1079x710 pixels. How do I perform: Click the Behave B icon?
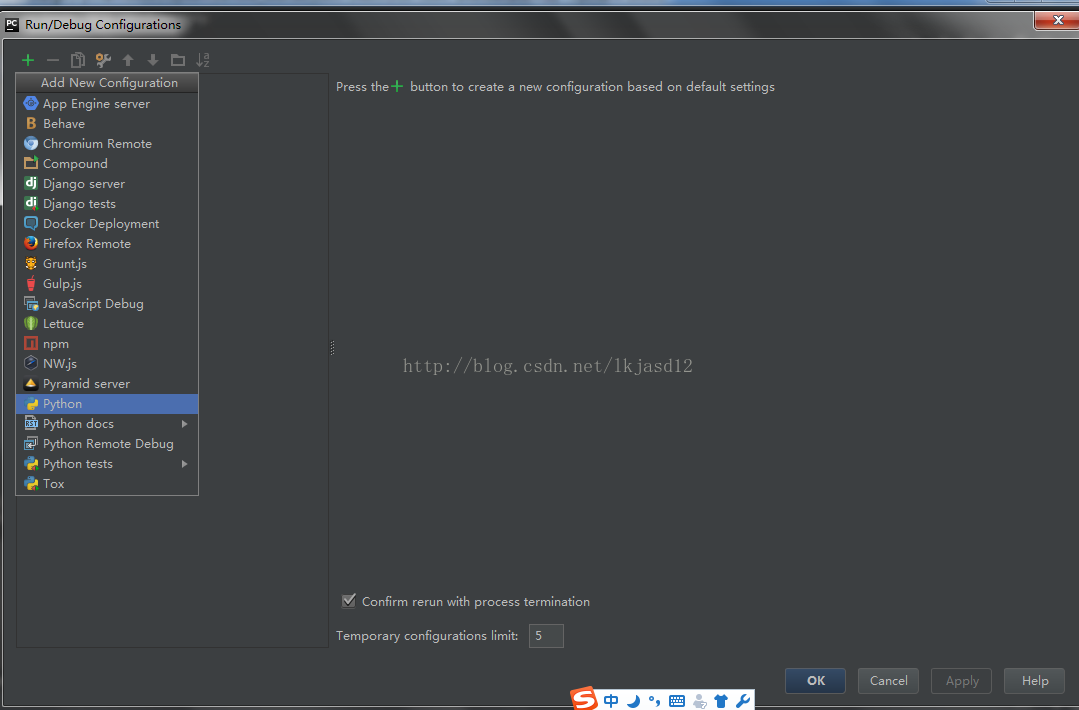[31, 124]
